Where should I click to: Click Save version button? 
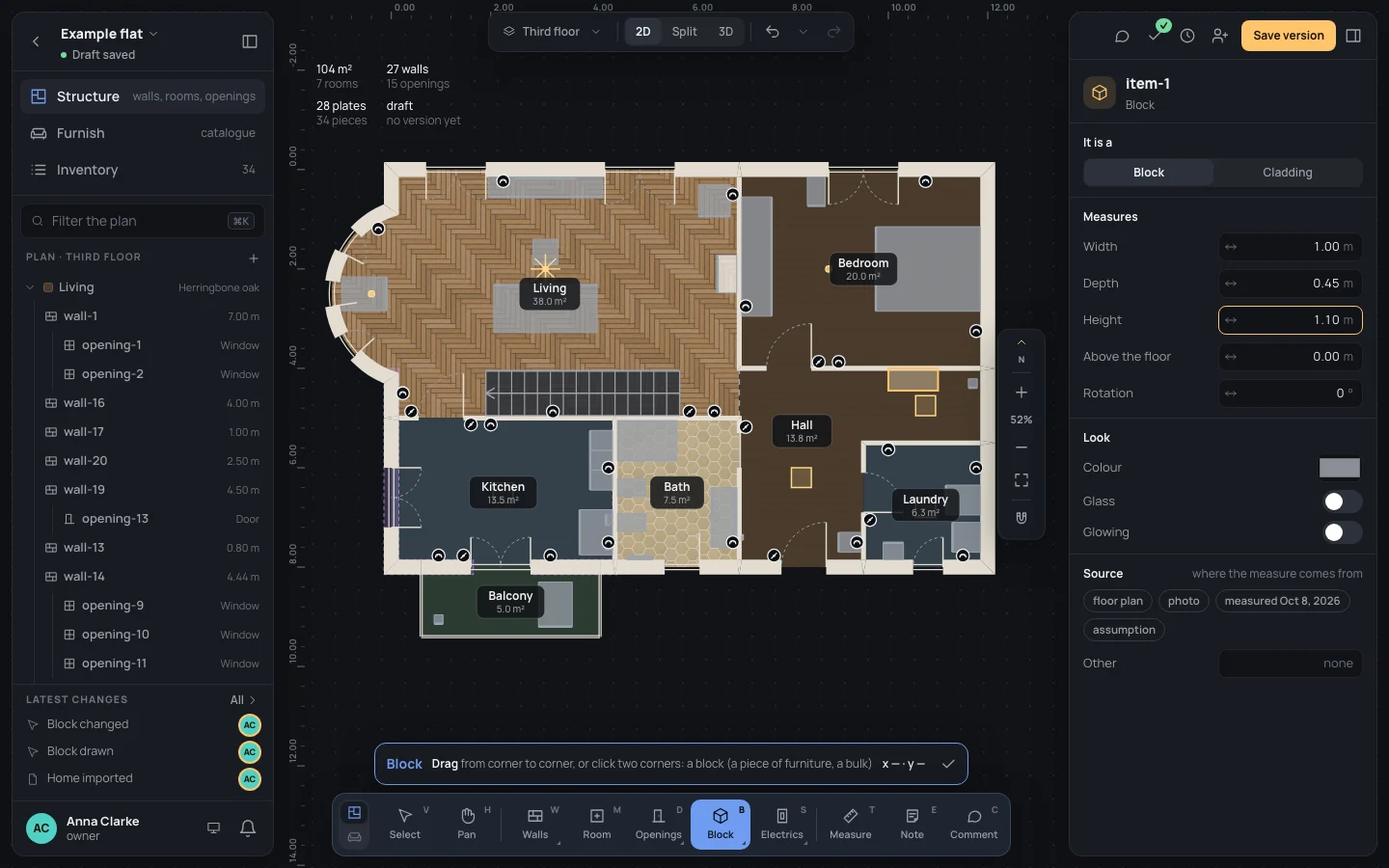click(1289, 36)
